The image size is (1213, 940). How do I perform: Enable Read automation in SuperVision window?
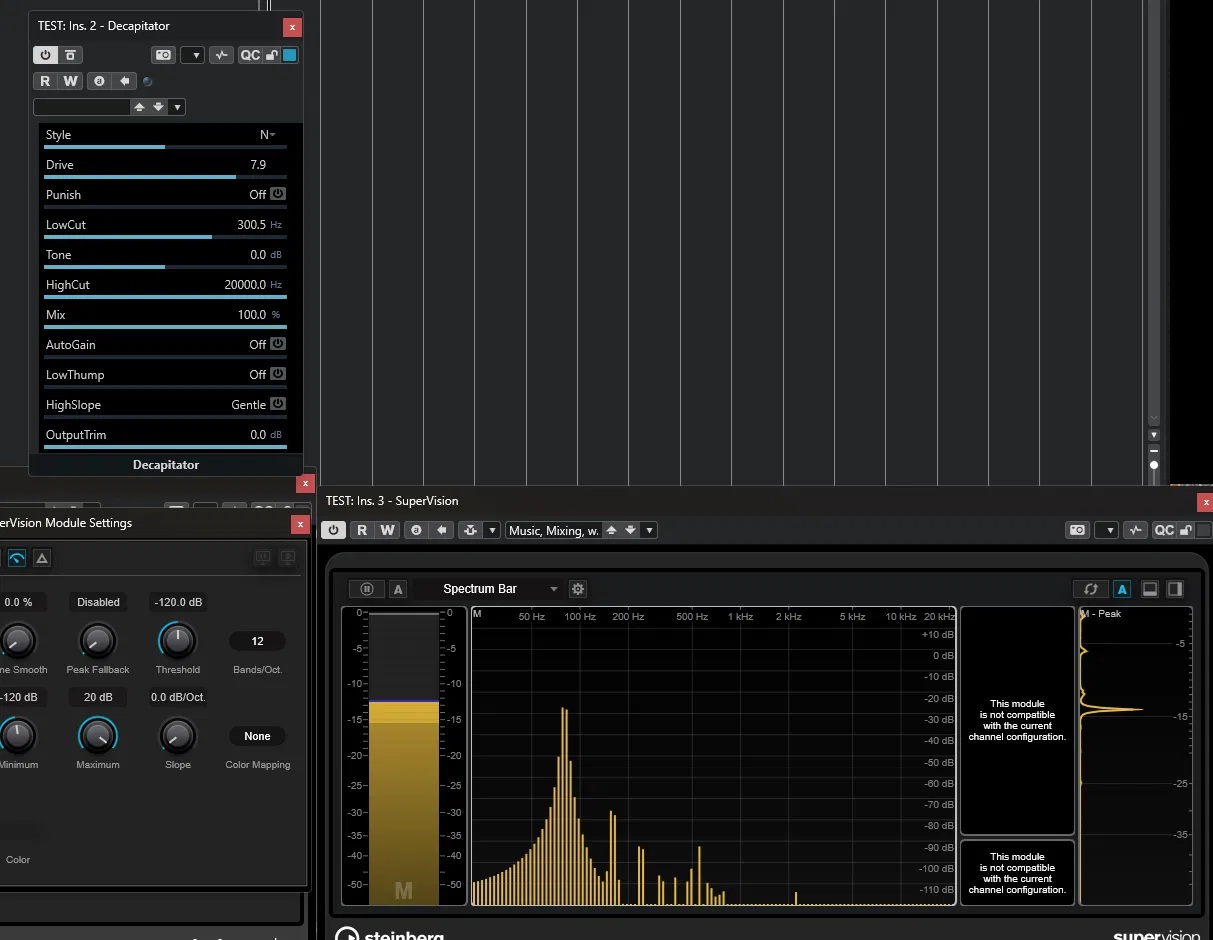362,530
